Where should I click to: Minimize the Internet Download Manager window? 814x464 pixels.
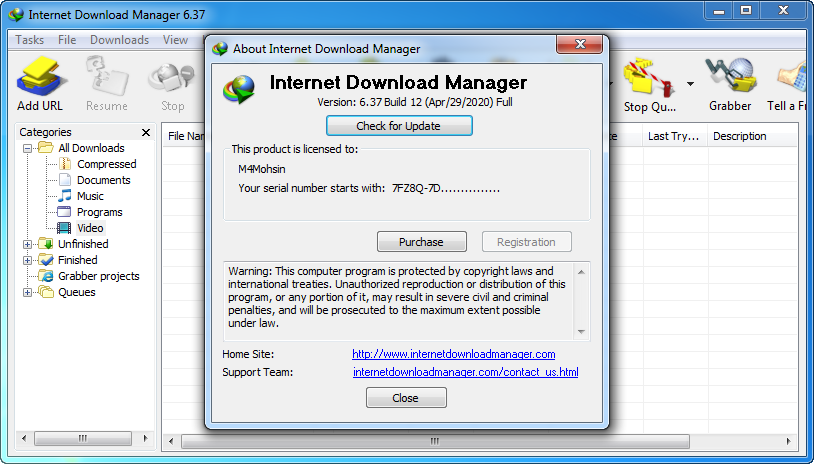point(719,10)
